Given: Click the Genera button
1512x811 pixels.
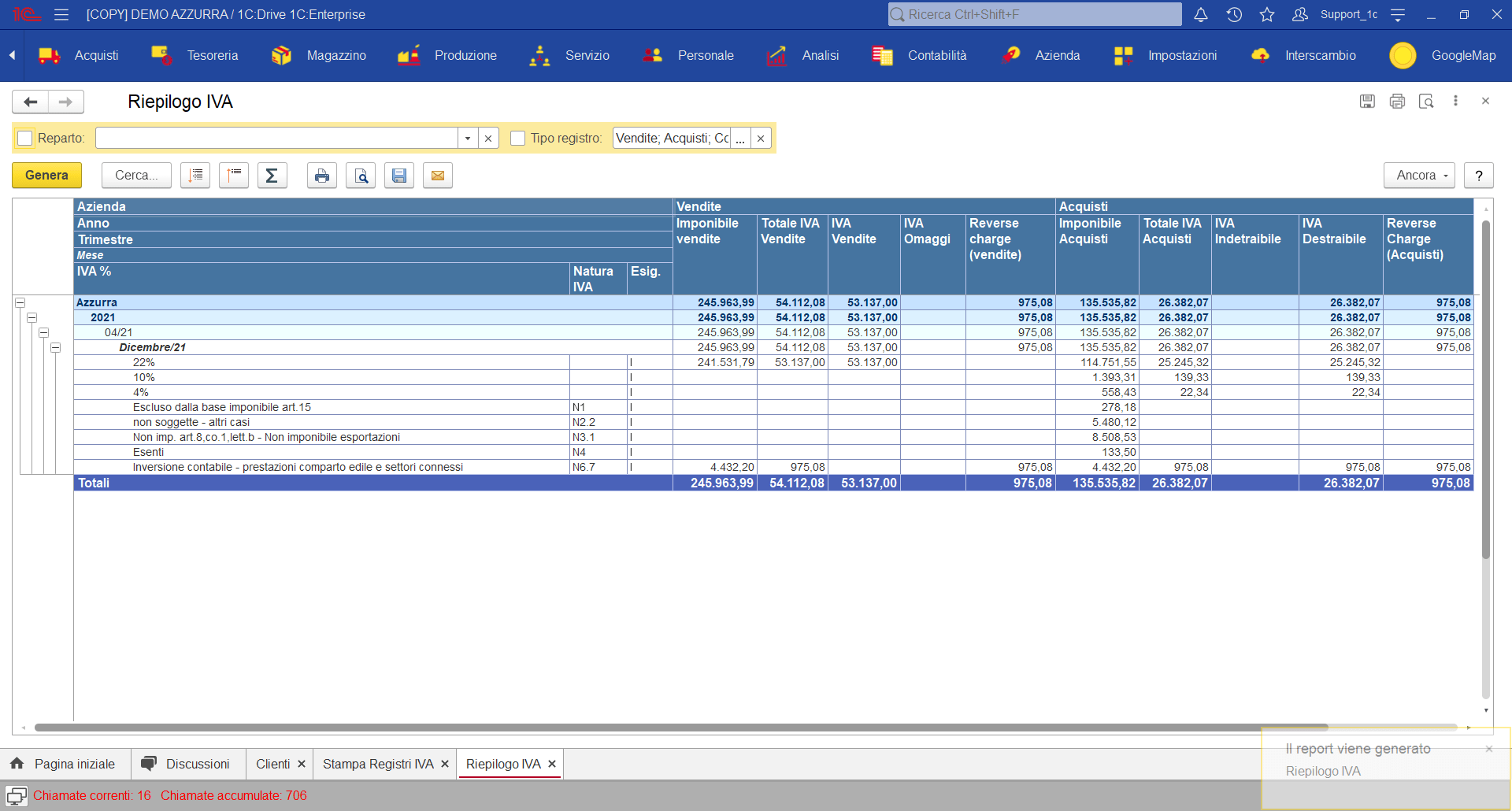Looking at the screenshot, I should pos(46,176).
